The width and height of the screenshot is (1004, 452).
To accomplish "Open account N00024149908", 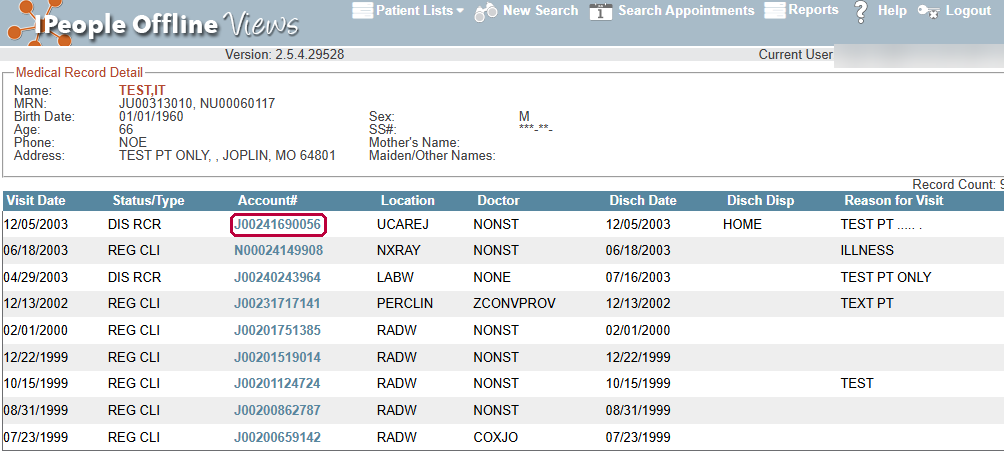I will pyautogui.click(x=278, y=250).
